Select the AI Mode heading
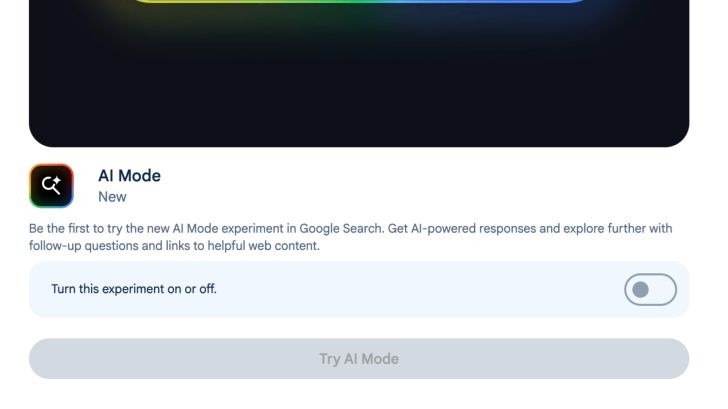 [129, 176]
